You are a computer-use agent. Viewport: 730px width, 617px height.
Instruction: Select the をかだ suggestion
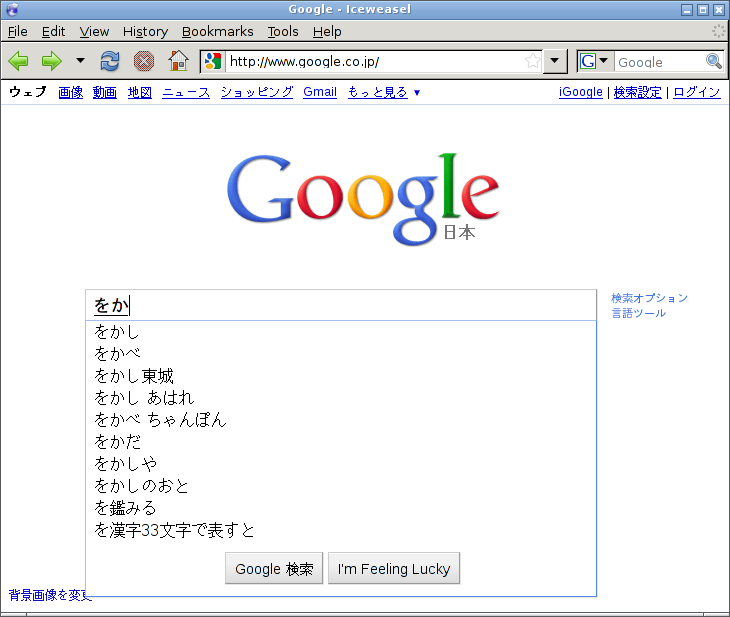coord(341,441)
